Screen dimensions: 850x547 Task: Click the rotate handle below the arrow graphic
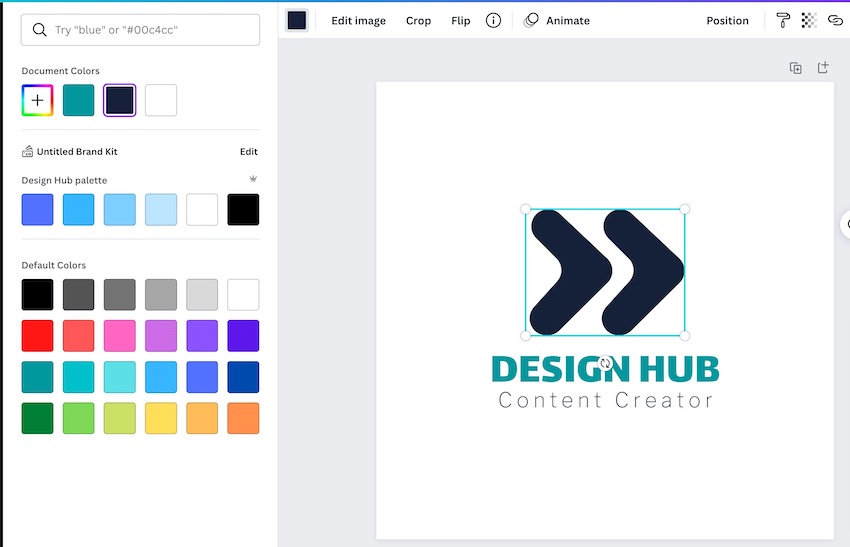605,363
